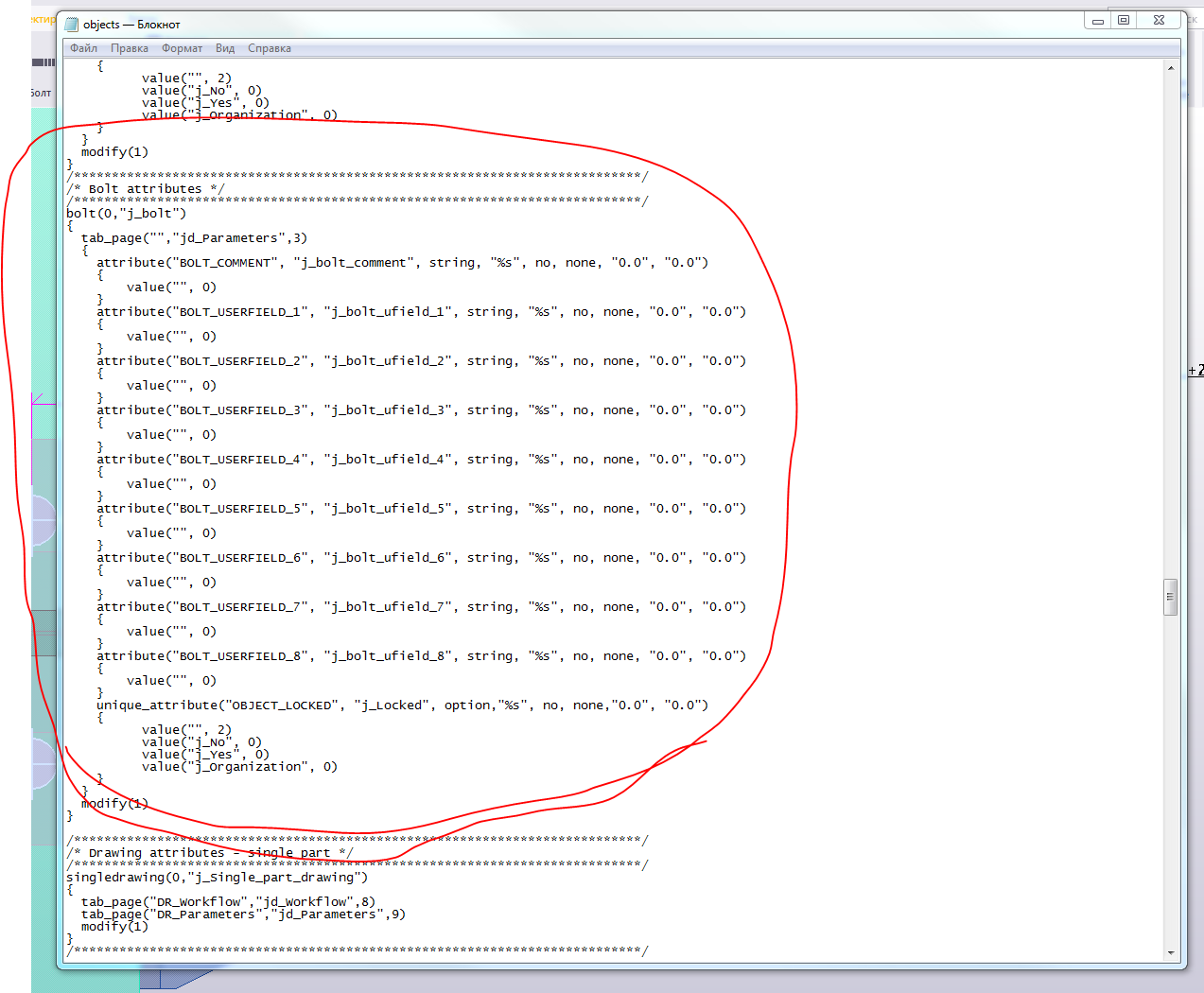Click the 'Drawing attributes - single part' comment

tap(210, 853)
